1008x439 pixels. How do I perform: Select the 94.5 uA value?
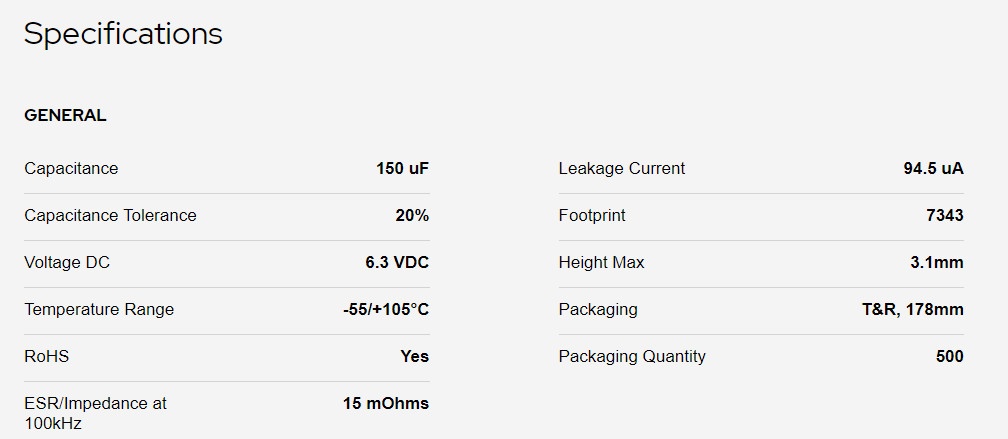pos(933,168)
